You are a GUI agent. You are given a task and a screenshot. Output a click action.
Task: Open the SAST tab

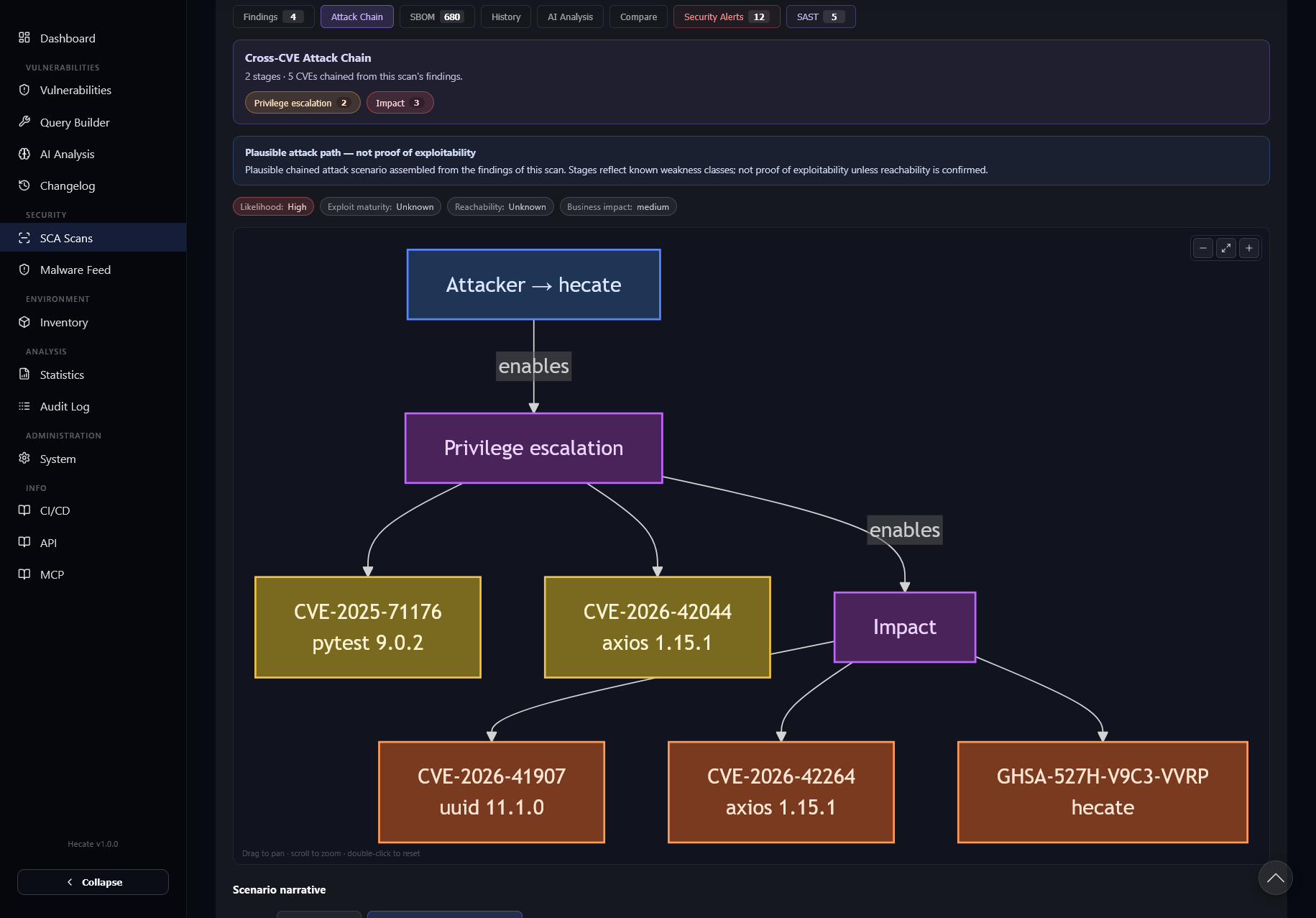pyautogui.click(x=821, y=17)
